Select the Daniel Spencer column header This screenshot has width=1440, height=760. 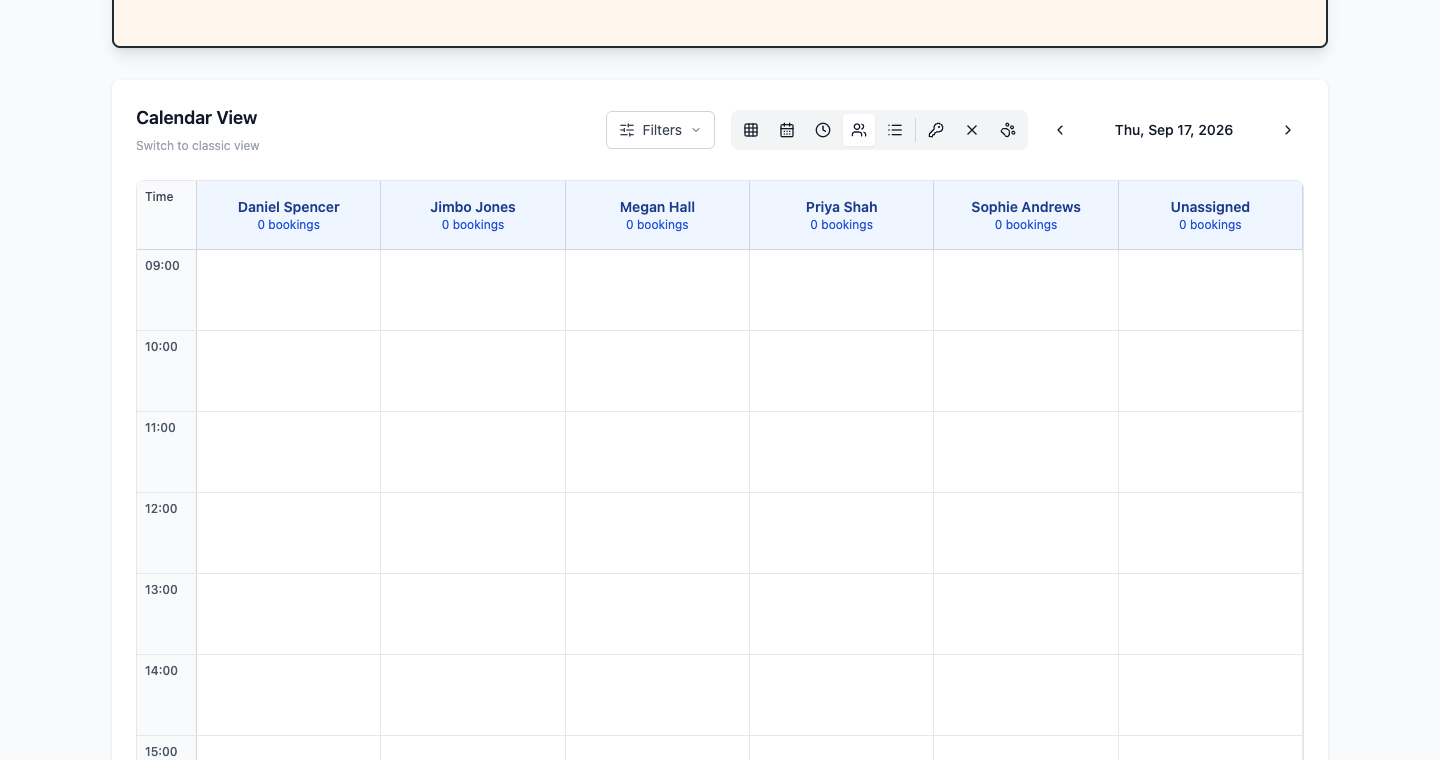click(x=289, y=215)
